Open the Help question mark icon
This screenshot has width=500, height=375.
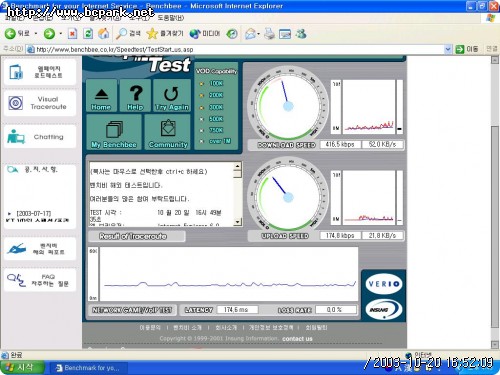click(x=135, y=96)
